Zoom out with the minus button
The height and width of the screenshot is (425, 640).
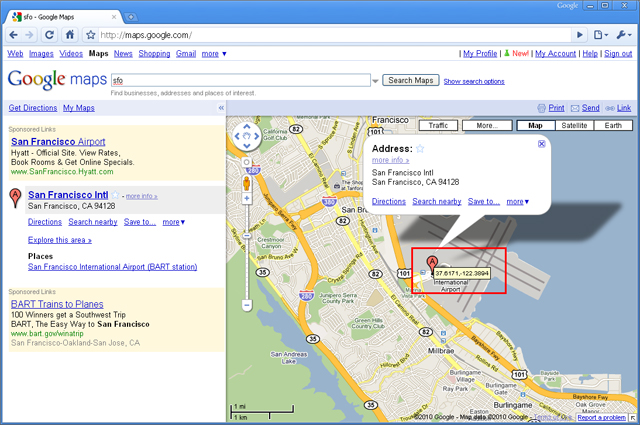coord(247,305)
